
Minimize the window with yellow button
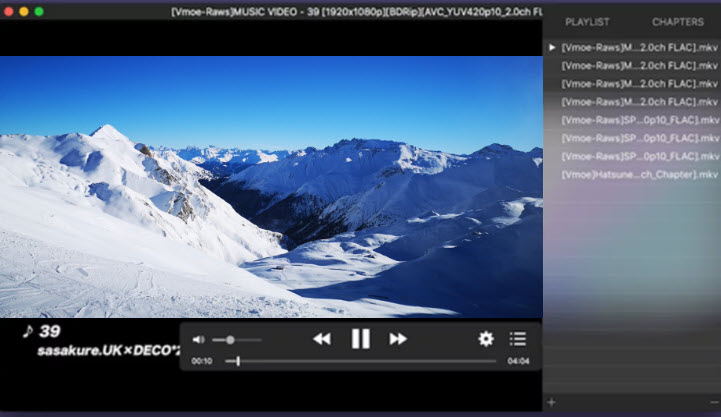coord(24,11)
